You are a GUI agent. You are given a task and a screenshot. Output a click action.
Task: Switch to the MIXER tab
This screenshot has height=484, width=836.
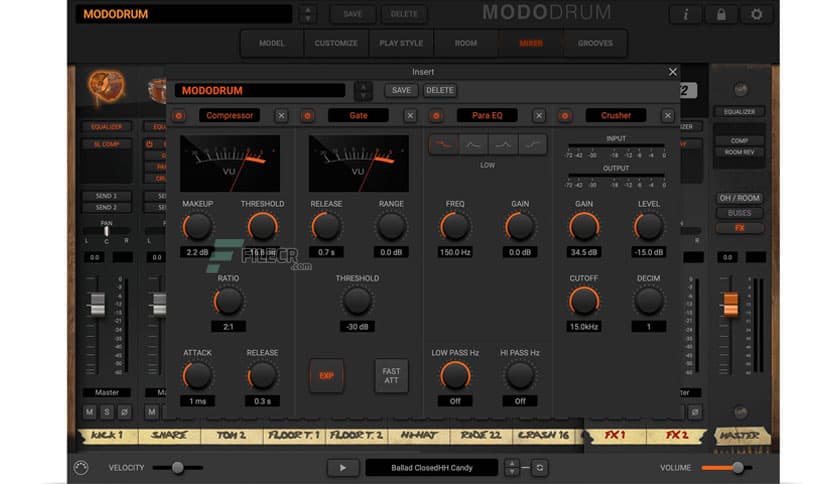pos(531,43)
